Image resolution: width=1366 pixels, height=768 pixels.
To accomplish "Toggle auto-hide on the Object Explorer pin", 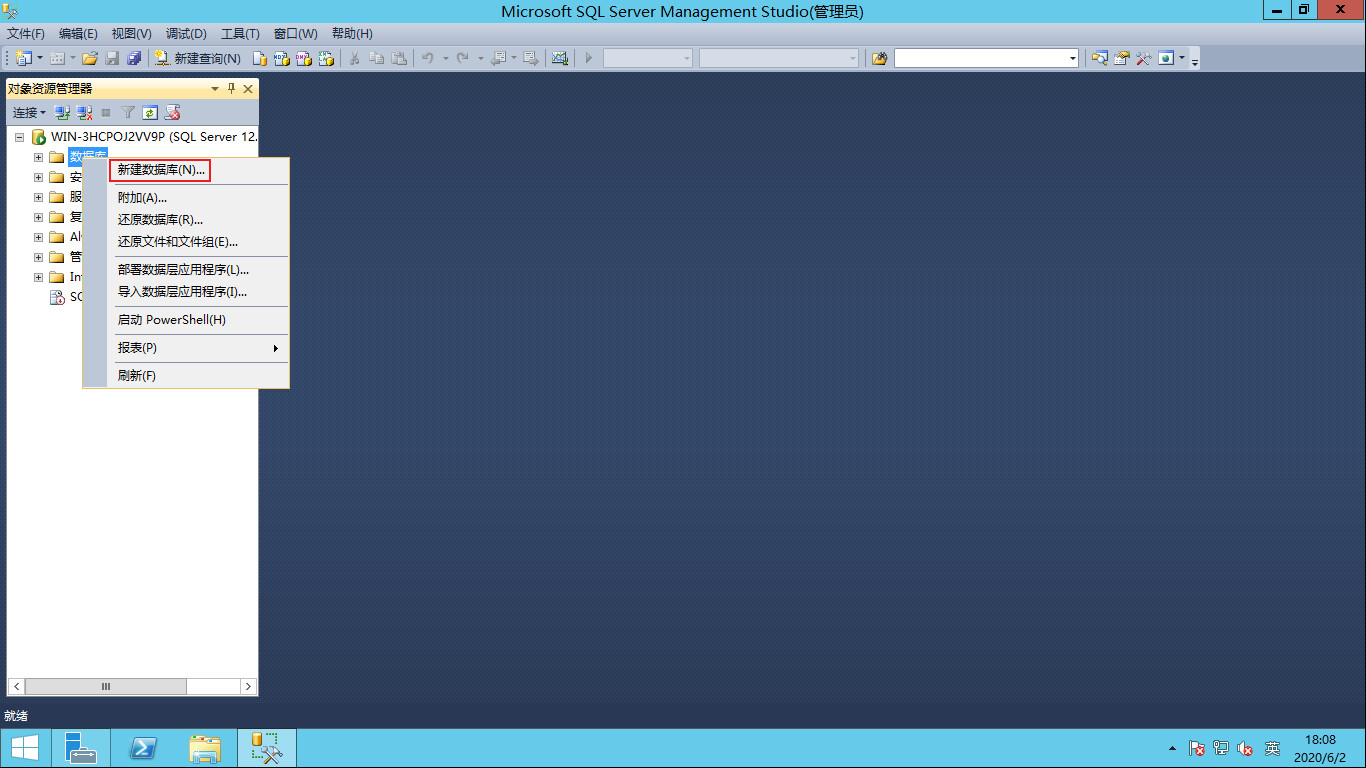I will [x=230, y=88].
